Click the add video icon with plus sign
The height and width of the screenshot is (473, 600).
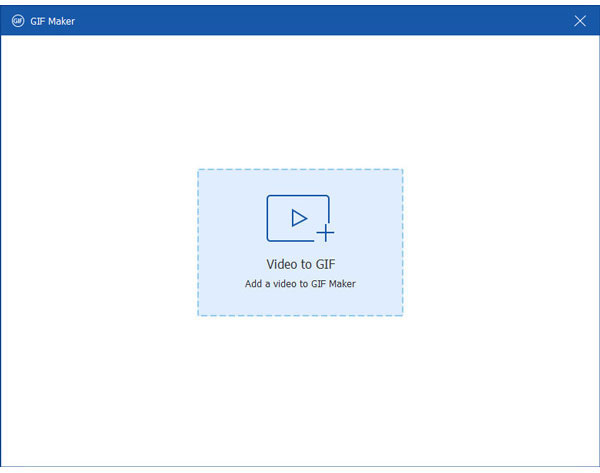300,219
